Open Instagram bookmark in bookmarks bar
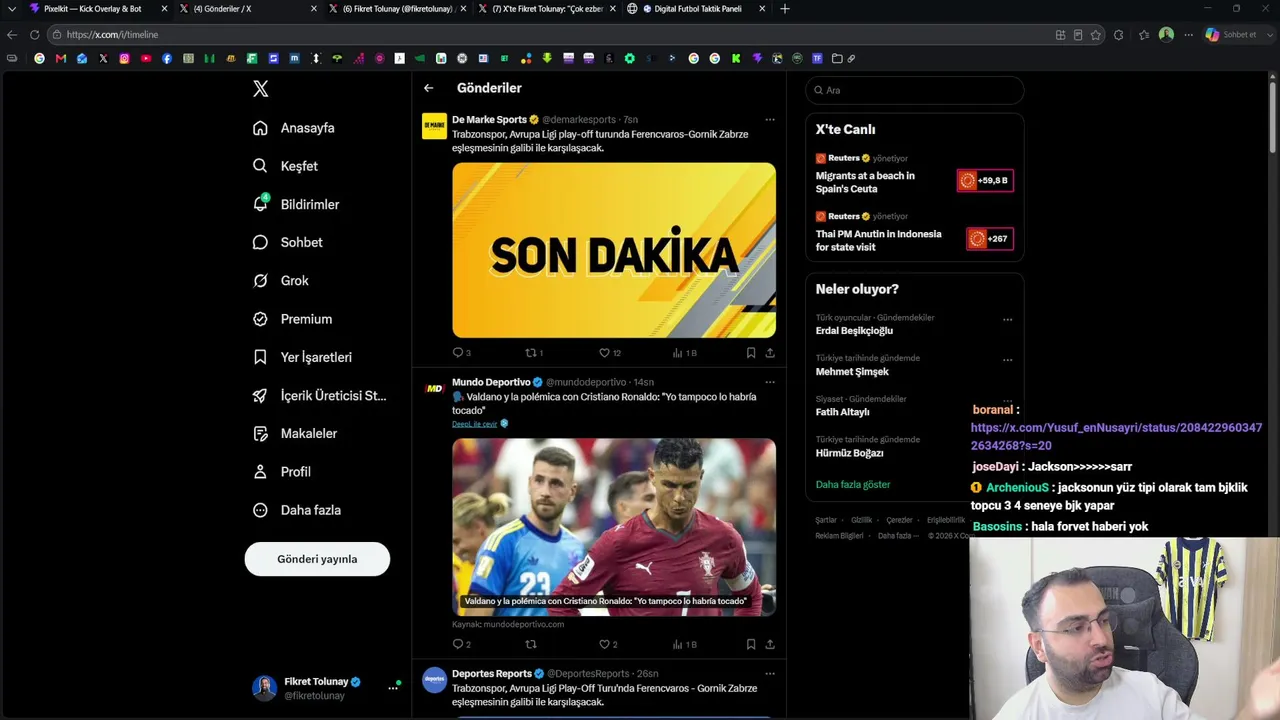The width and height of the screenshot is (1280, 720). coord(124,58)
